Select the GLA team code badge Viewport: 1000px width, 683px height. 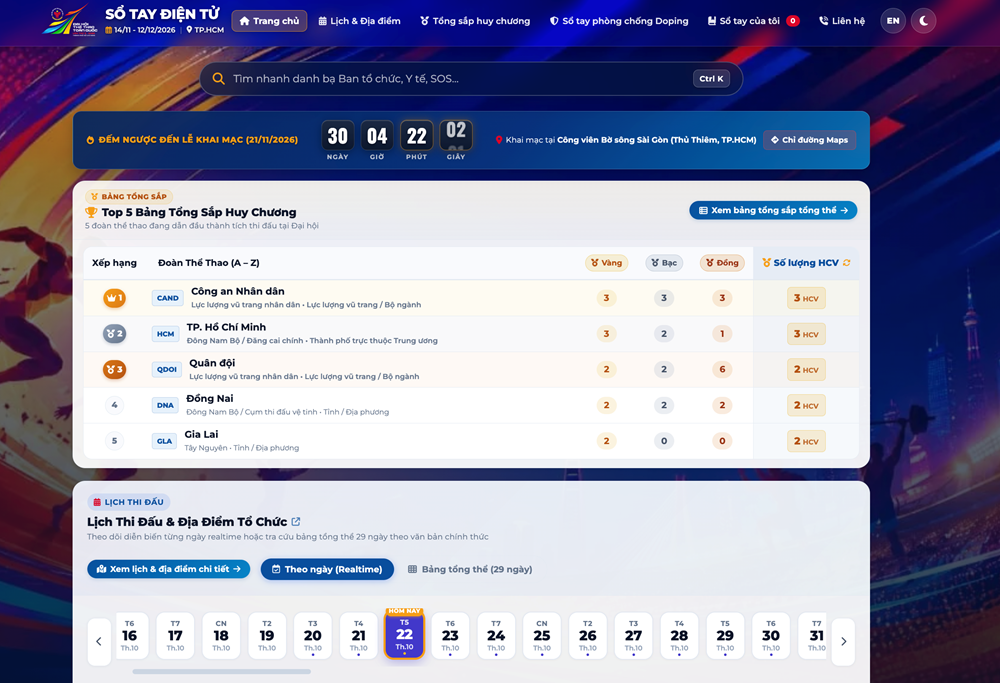point(165,441)
